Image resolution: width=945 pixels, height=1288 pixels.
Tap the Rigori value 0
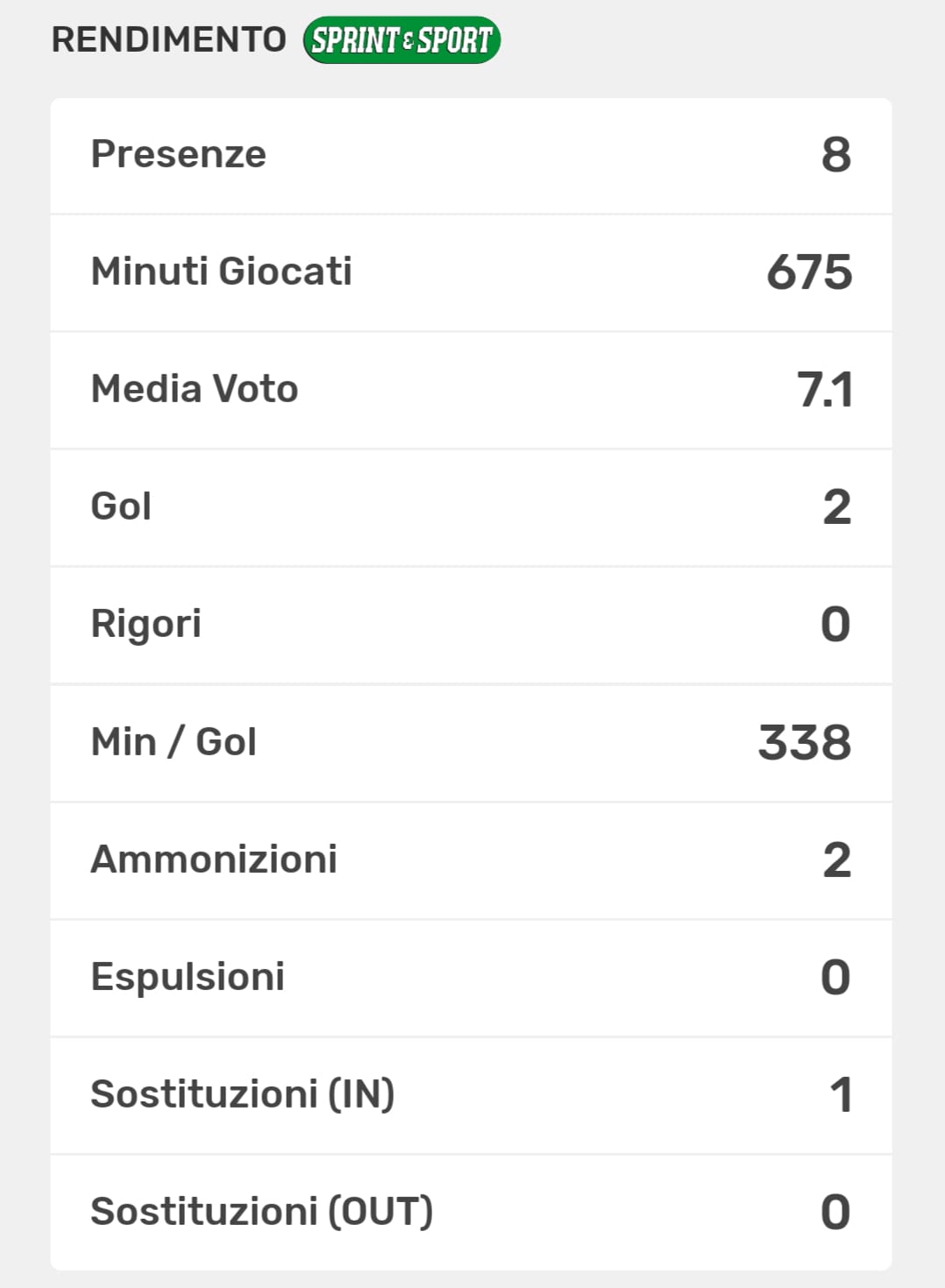click(835, 625)
